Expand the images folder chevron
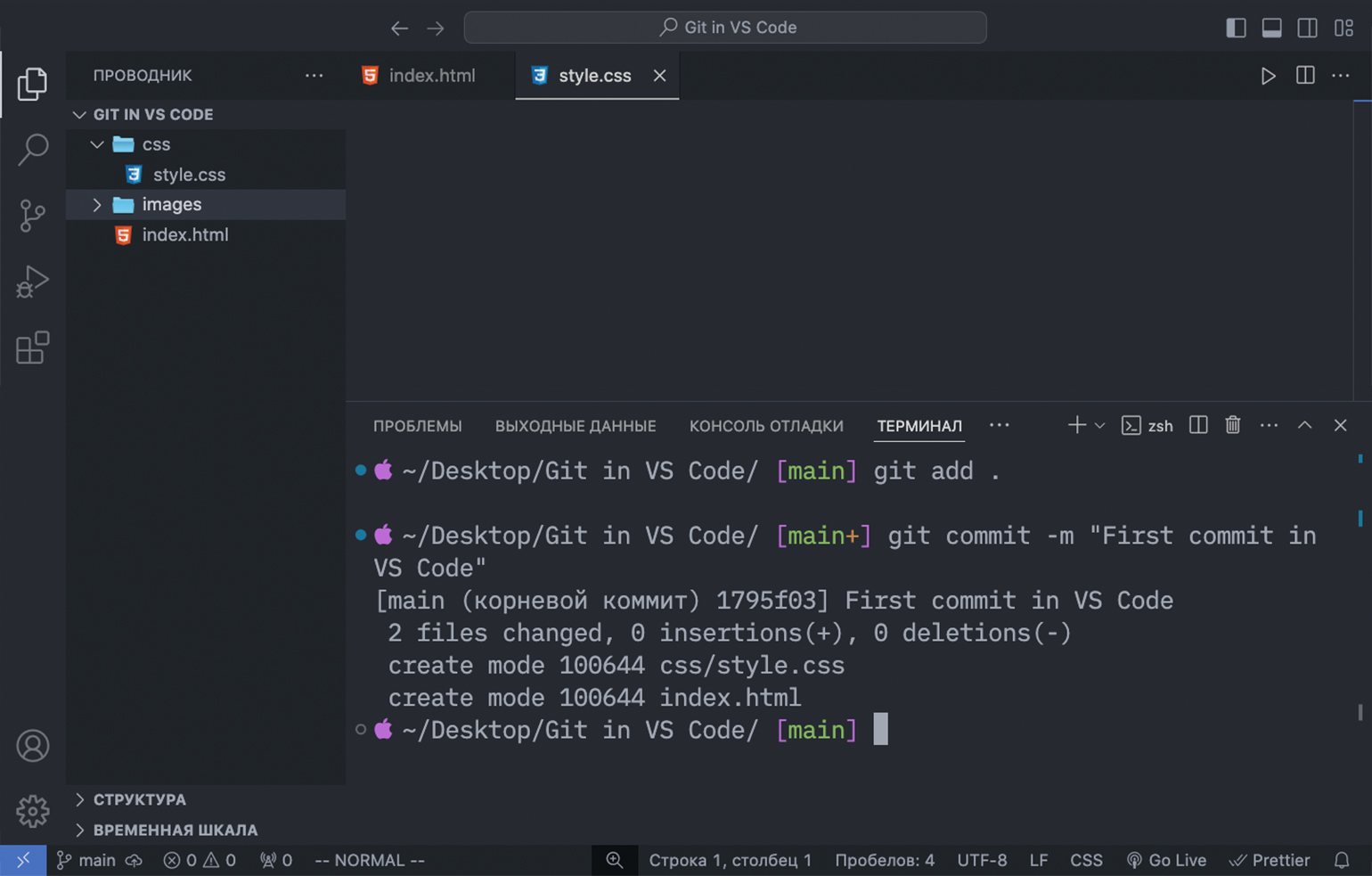 pos(97,205)
